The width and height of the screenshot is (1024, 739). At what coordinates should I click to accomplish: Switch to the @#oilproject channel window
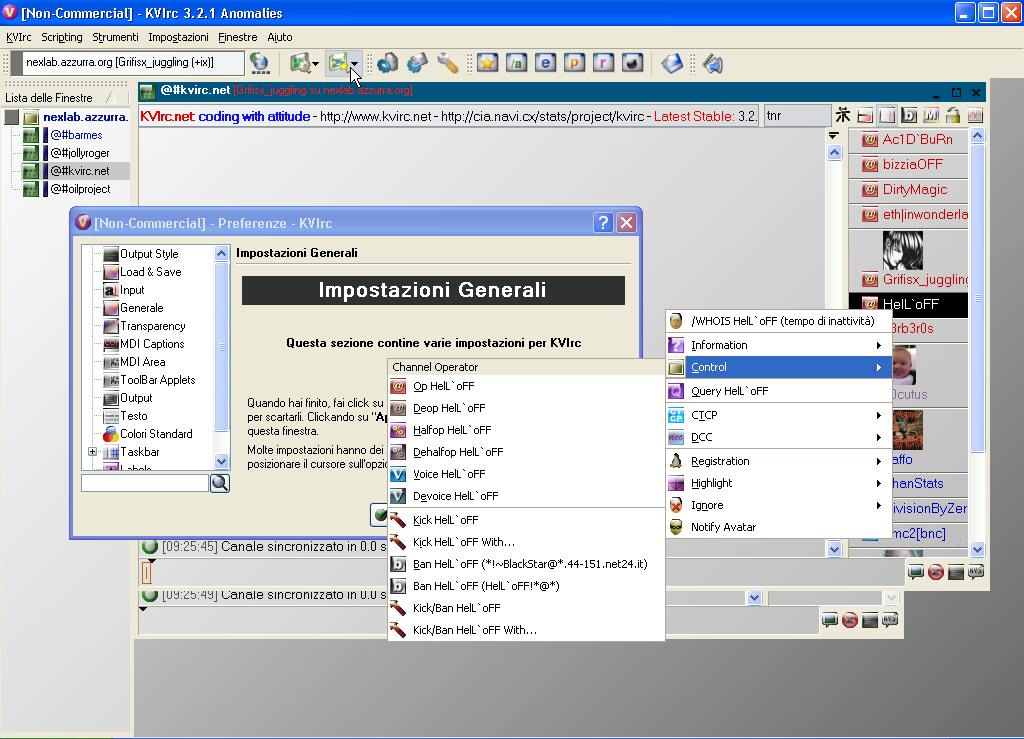click(x=80, y=189)
